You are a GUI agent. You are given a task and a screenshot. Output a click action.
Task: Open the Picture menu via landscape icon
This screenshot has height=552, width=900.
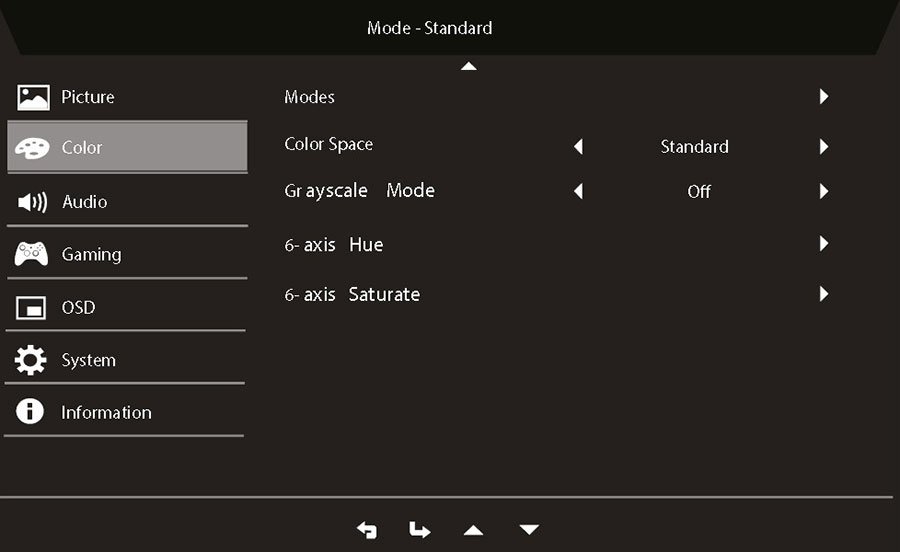pyautogui.click(x=33, y=98)
